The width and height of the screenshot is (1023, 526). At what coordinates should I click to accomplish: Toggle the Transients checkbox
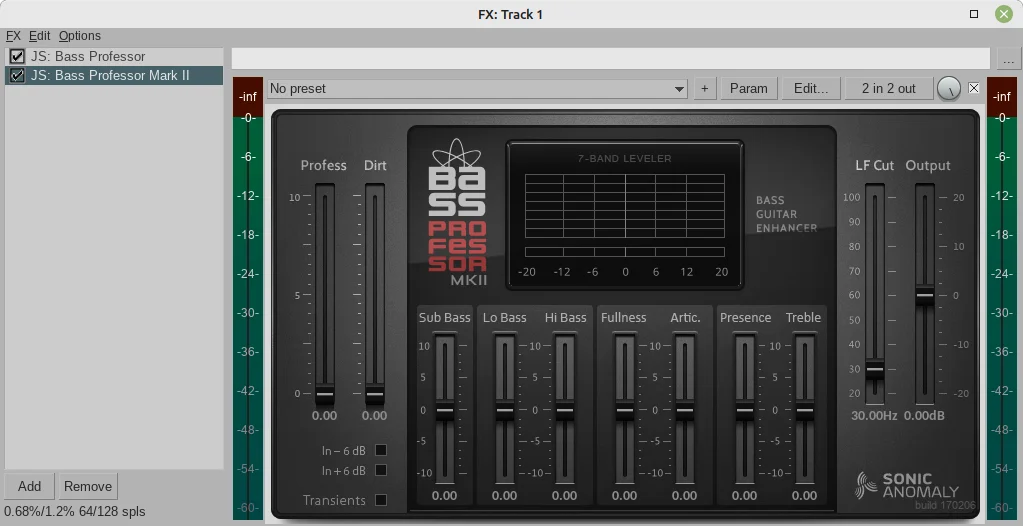pyautogui.click(x=381, y=501)
